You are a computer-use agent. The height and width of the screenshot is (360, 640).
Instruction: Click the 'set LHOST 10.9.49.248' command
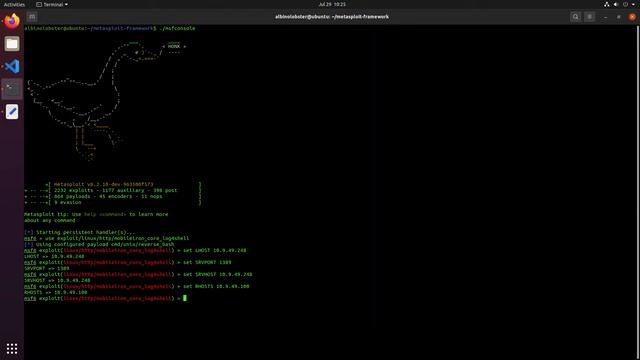pyautogui.click(x=215, y=250)
